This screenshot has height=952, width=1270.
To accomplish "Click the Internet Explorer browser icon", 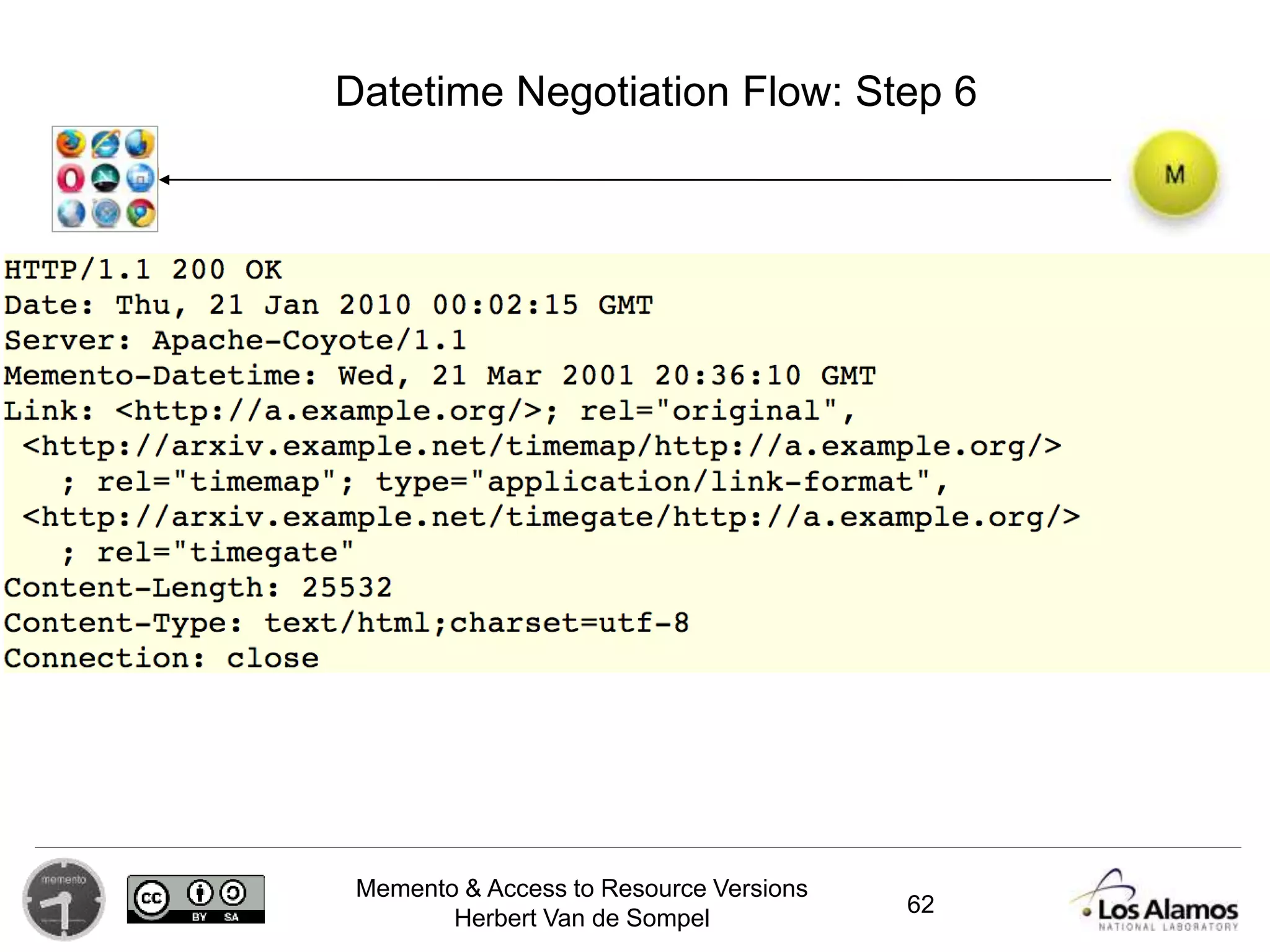I will (x=105, y=144).
